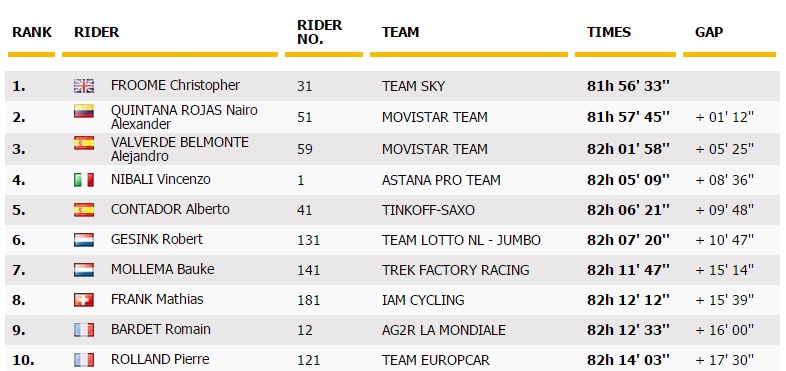Select the ASTANA PRO TEAM entry
Screen dimensions: 786x371
[x=441, y=180]
